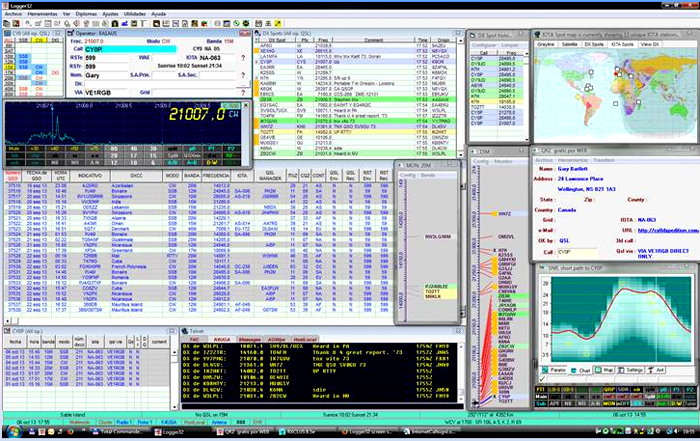Click the 21007.5 marker on spectrum display
This screenshot has width=700, height=441.
click(x=45, y=106)
